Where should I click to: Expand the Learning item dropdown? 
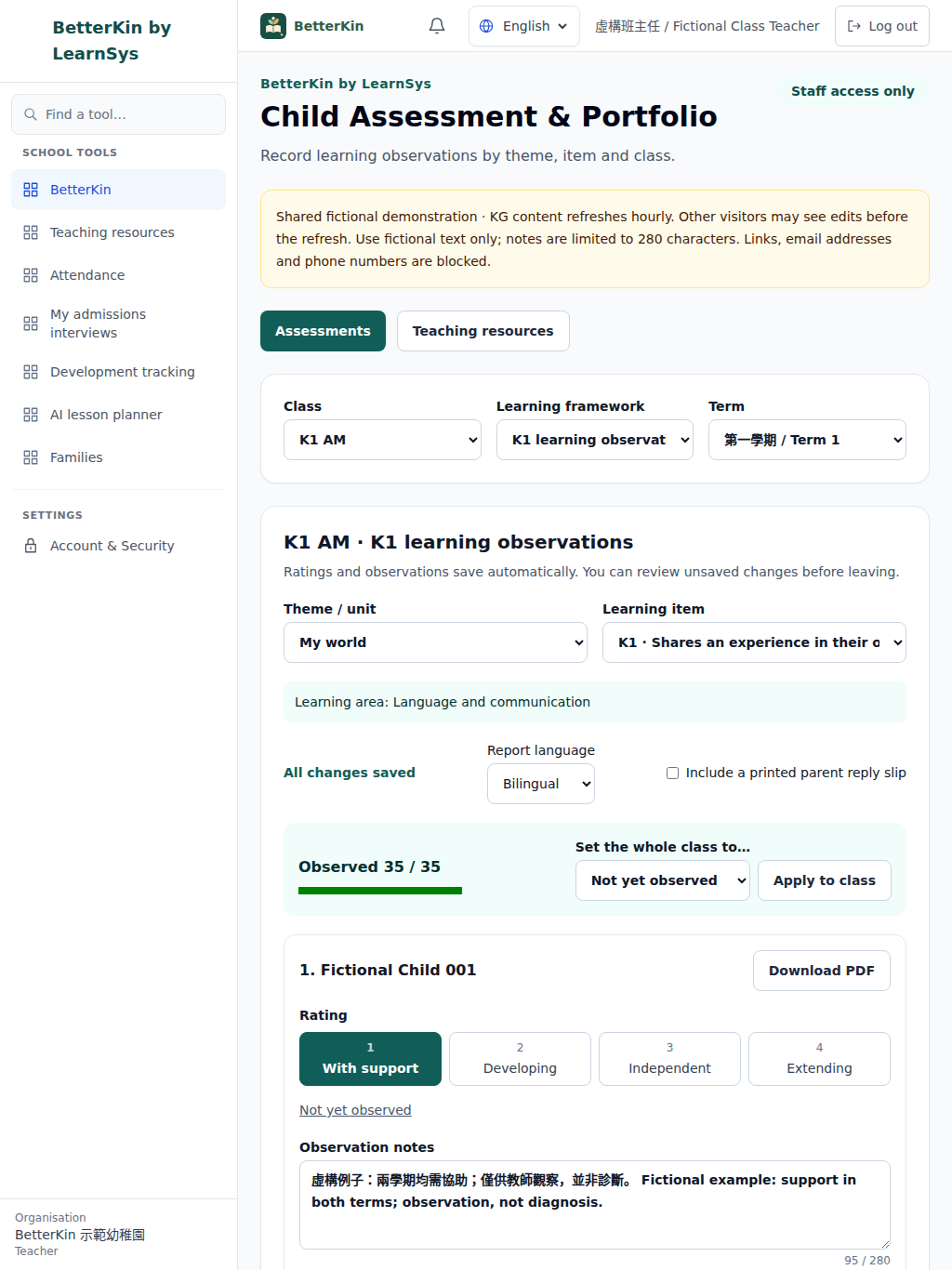pos(754,642)
